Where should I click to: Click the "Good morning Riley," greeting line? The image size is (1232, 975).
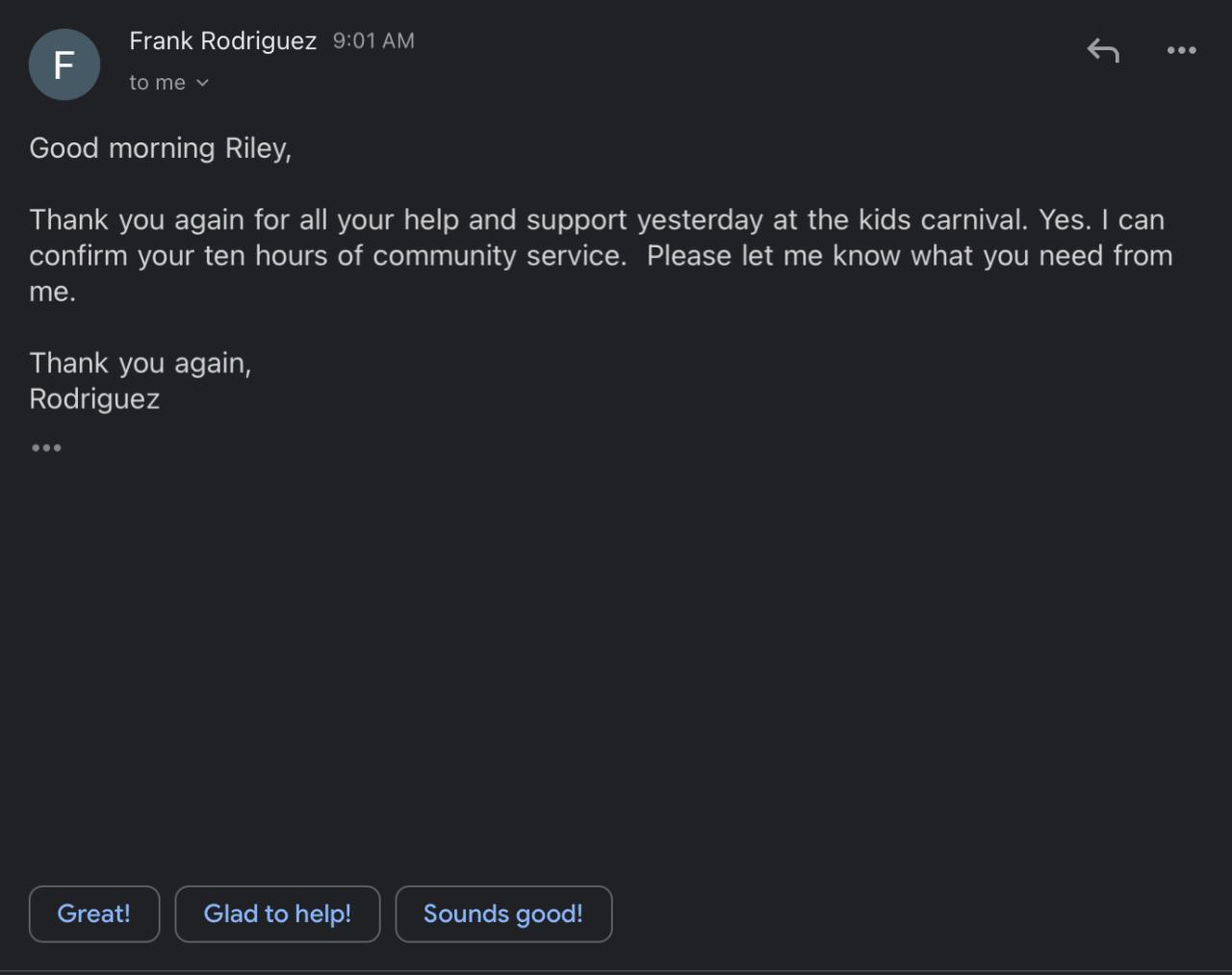160,148
